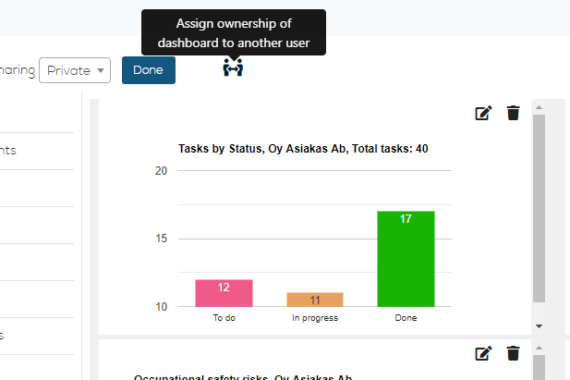Viewport: 570px width, 380px height.
Task: Click down arrow of Tasks widget scrollbar
Action: click(539, 326)
